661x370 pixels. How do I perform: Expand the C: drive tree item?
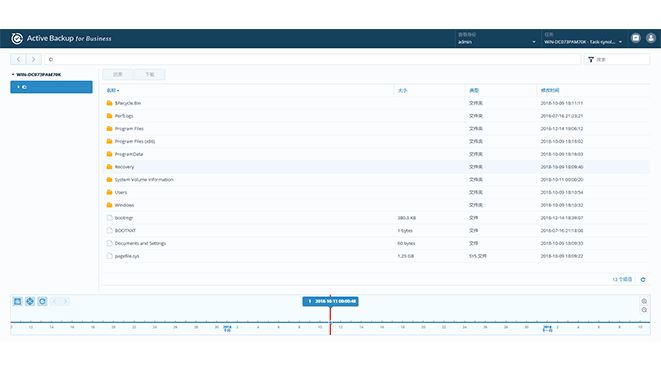18,87
